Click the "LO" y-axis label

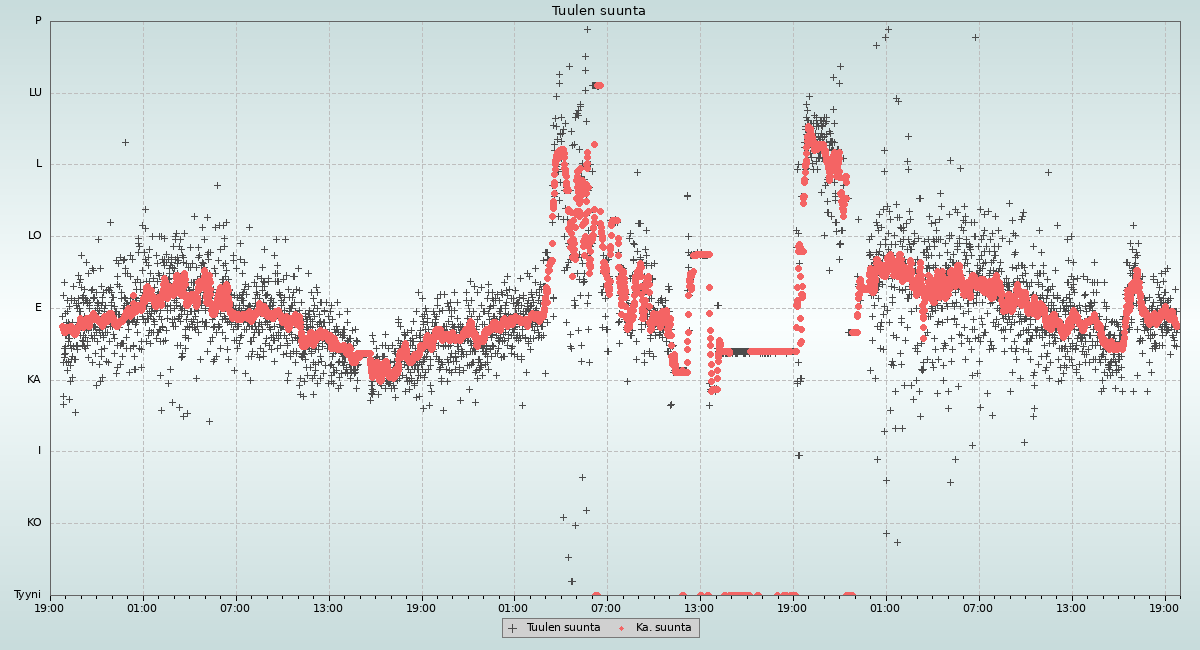[35, 236]
